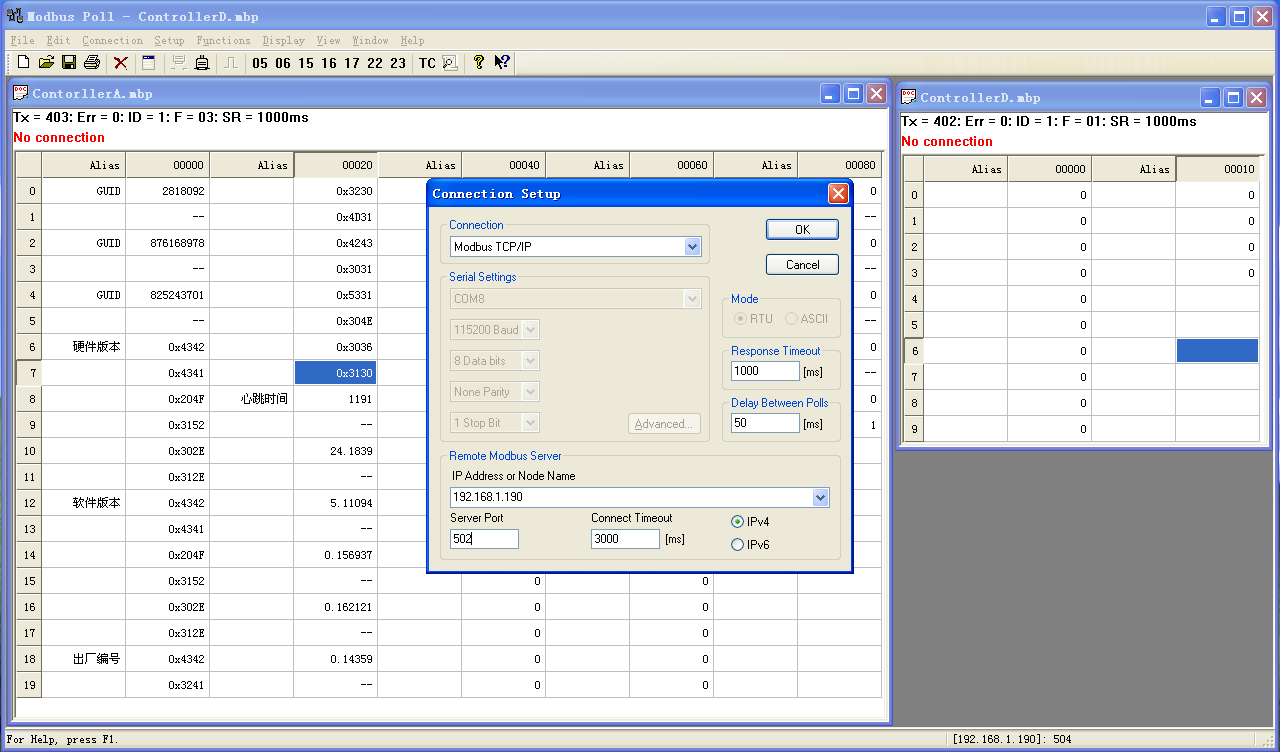Click the communication traffic monitor icon
This screenshot has height=752, width=1280.
coord(450,63)
